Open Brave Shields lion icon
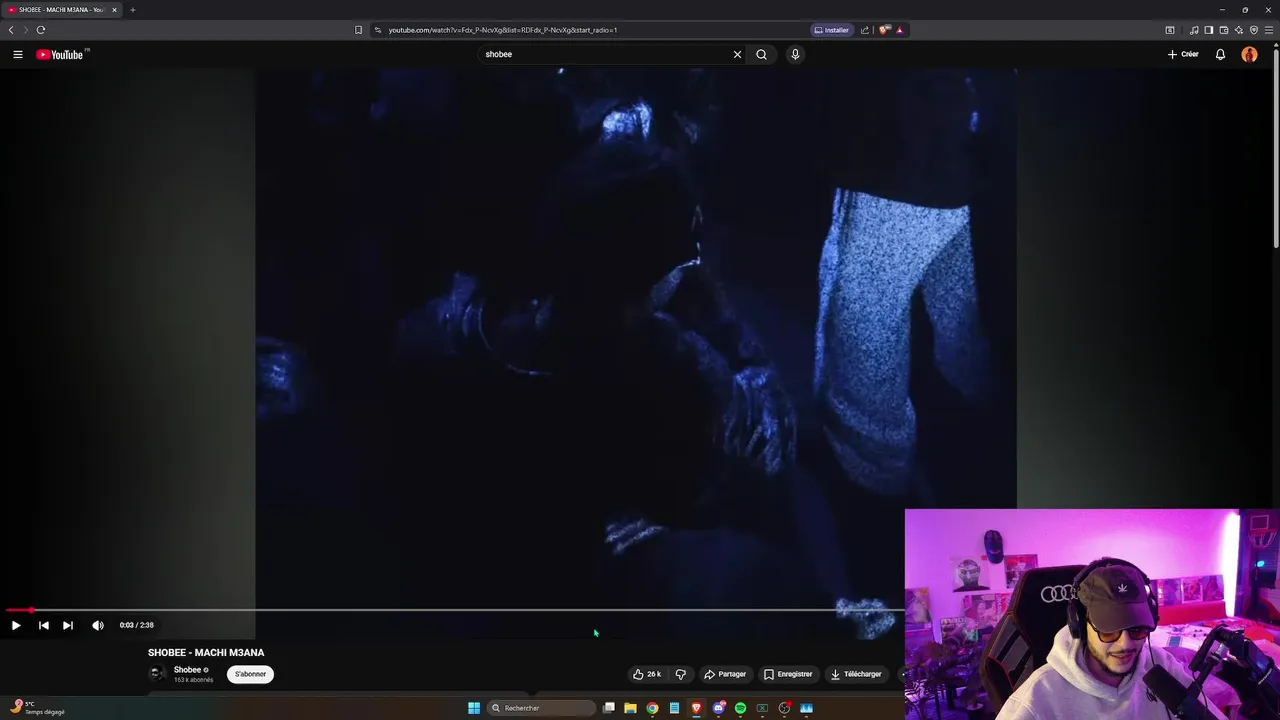Screen dimensions: 1280x720 click(x=884, y=30)
